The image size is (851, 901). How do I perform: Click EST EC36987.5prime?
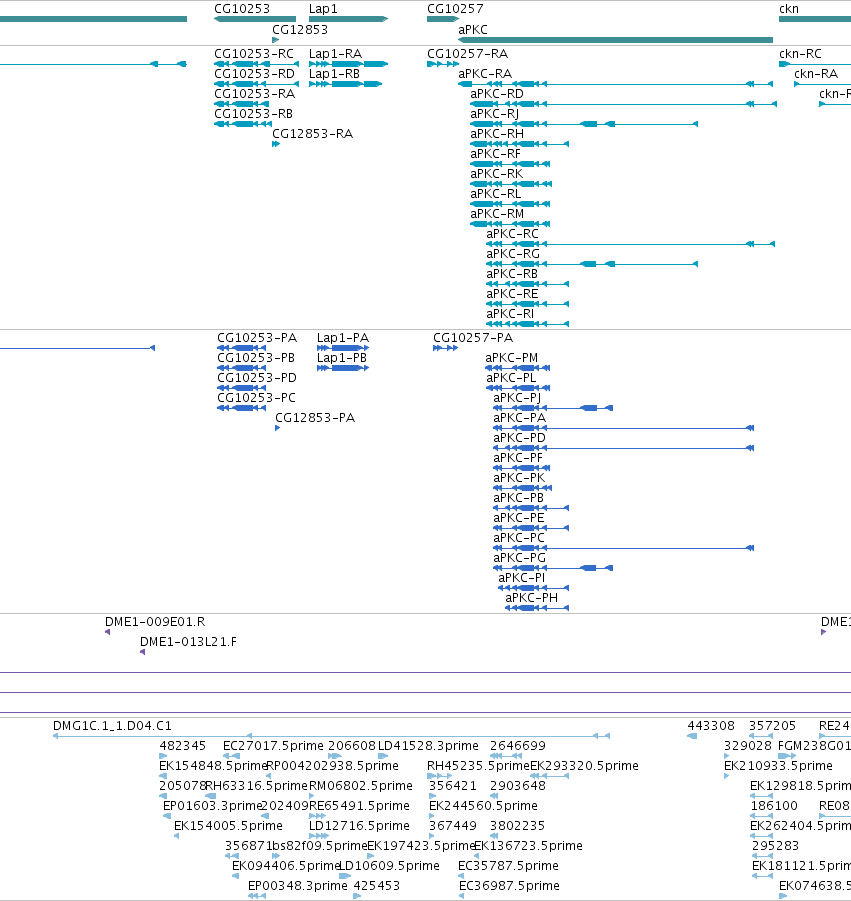[x=509, y=885]
